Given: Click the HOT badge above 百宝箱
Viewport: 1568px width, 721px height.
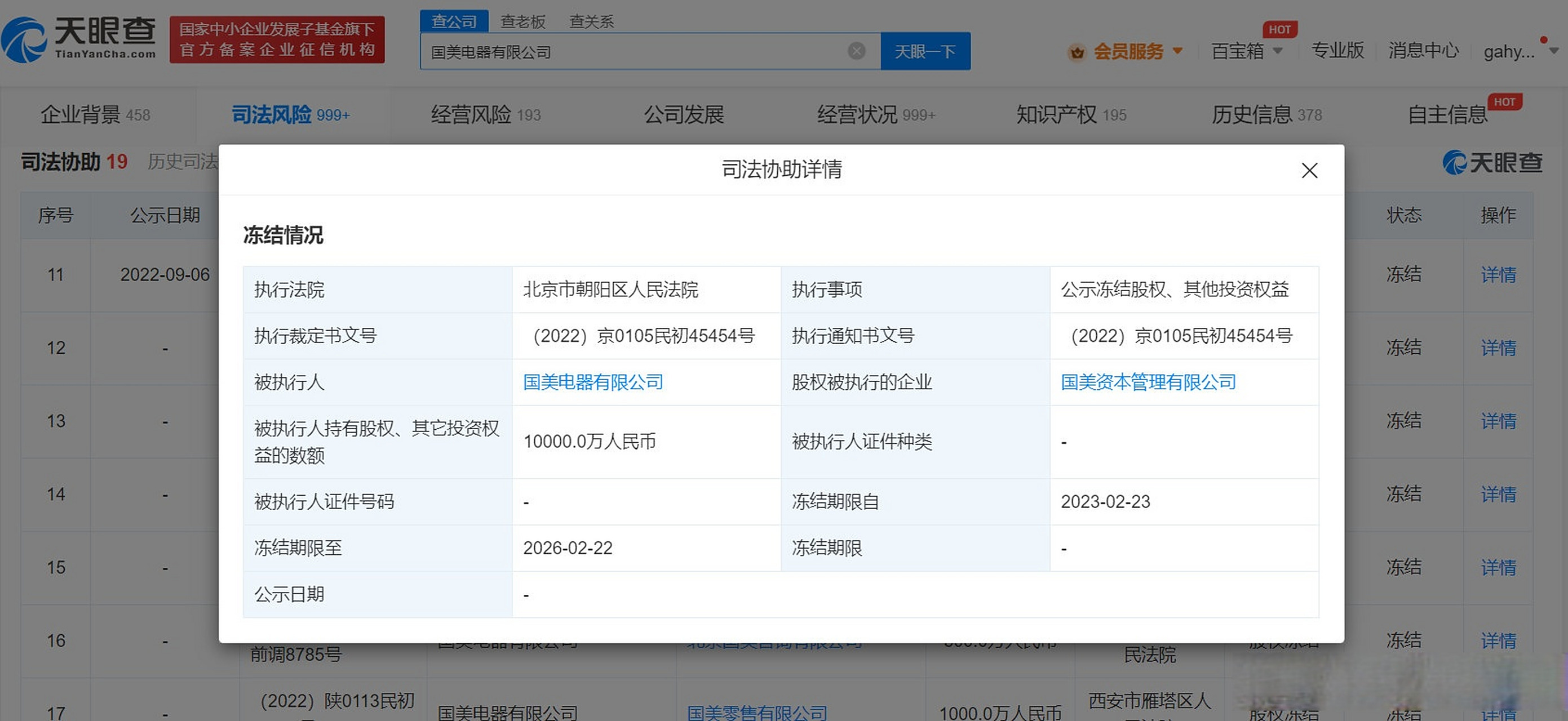Looking at the screenshot, I should (1279, 29).
